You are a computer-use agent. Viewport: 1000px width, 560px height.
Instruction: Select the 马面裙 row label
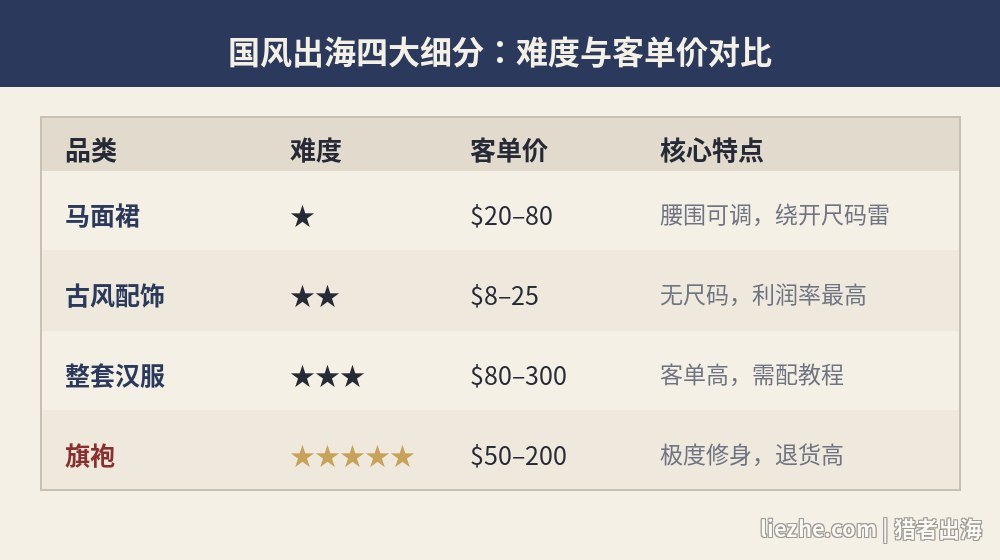(102, 216)
